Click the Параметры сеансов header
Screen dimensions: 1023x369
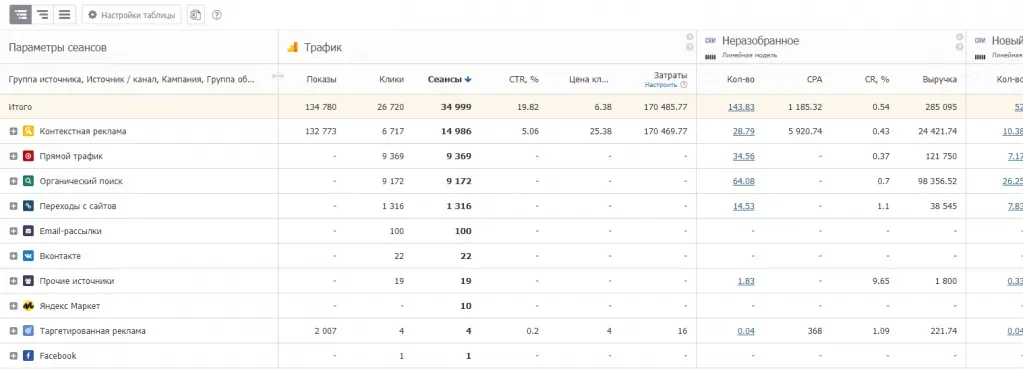(57, 48)
